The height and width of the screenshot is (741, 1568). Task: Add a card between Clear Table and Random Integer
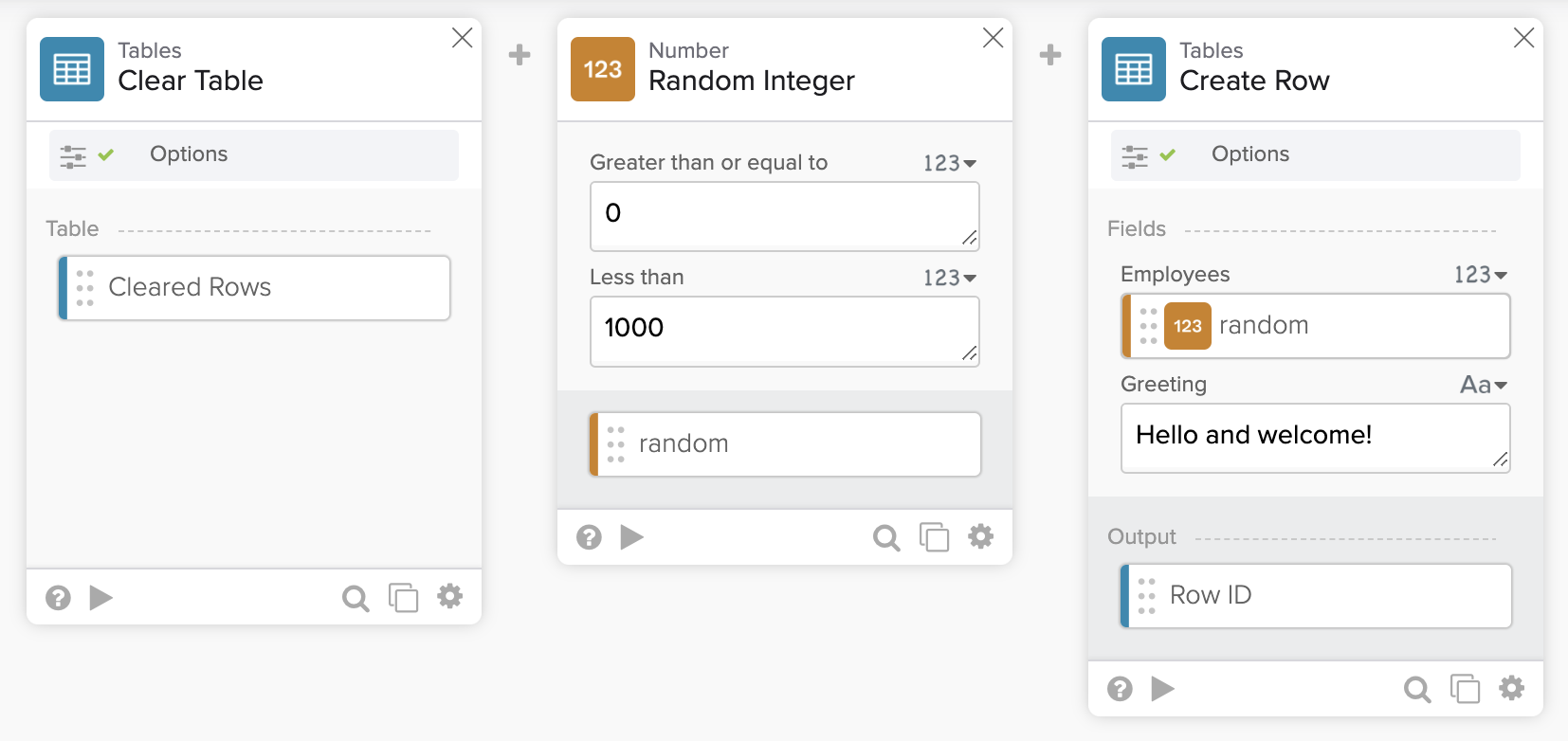[x=520, y=55]
